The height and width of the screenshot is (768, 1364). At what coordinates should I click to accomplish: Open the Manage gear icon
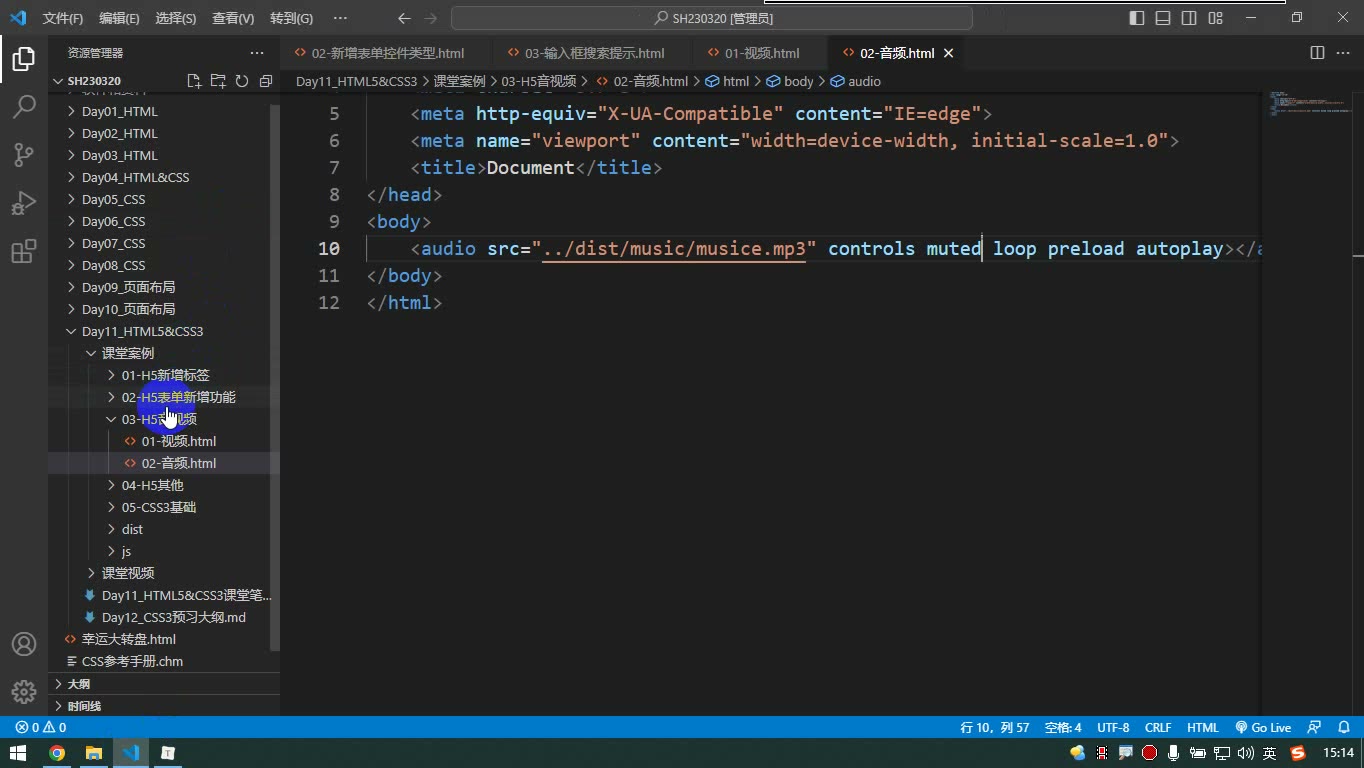24,692
